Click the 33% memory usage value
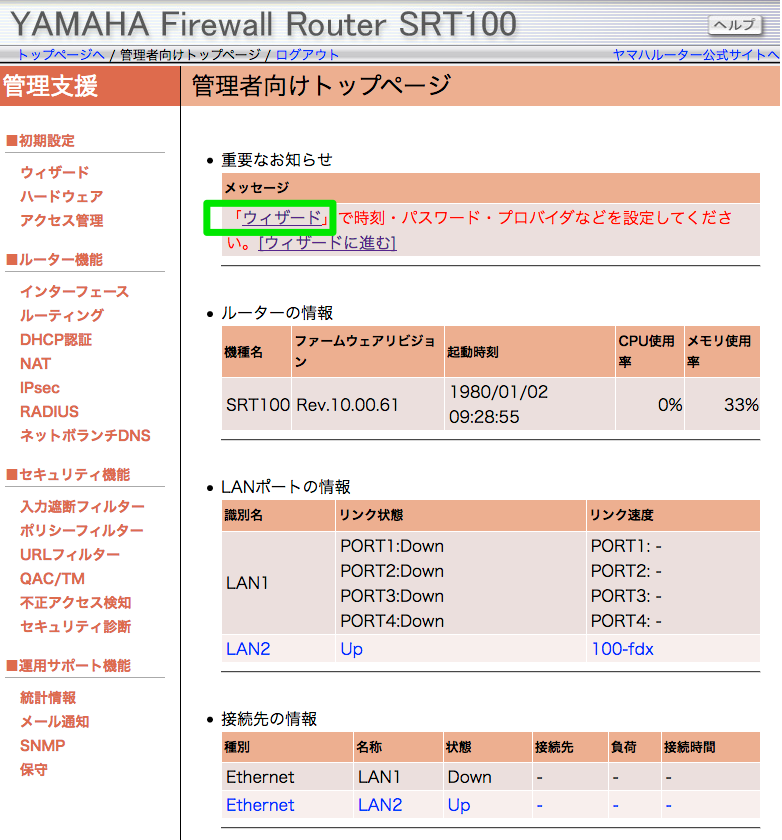This screenshot has height=840, width=782. pos(741,405)
